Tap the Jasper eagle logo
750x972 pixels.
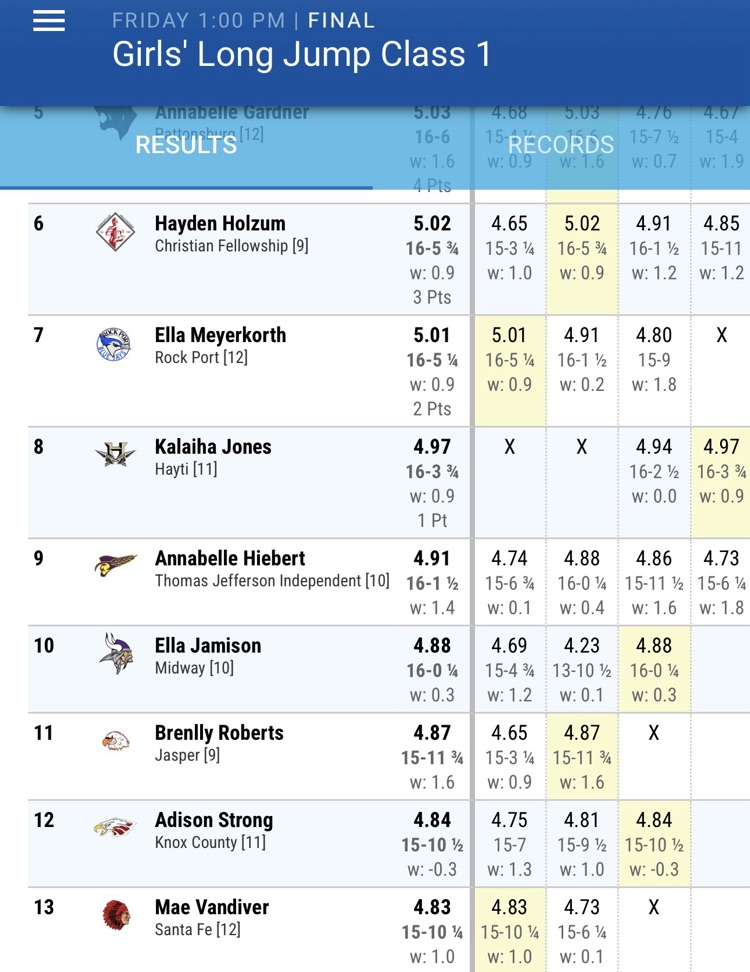(x=115, y=741)
